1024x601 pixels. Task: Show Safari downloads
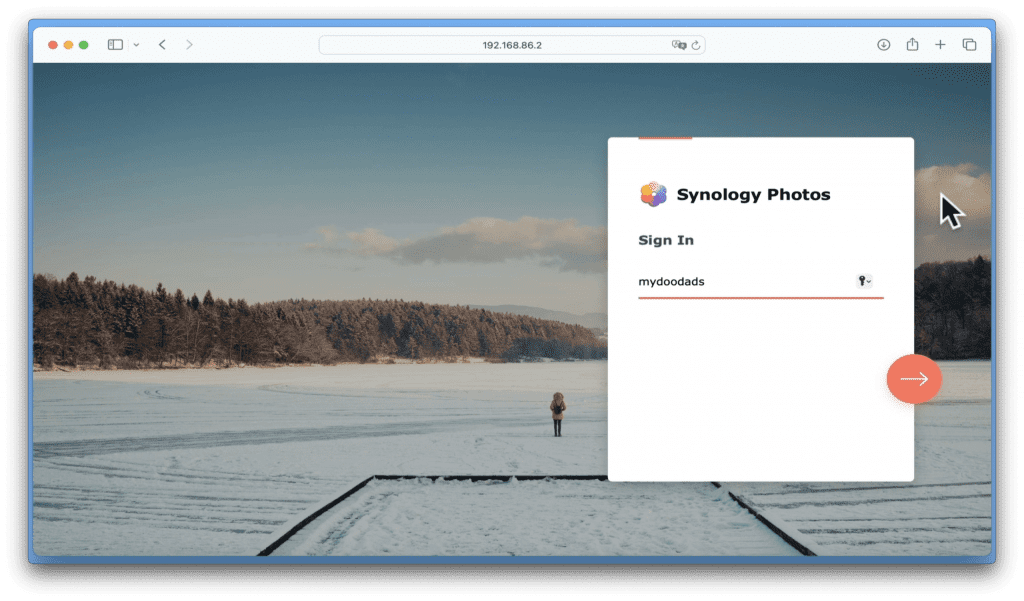884,44
